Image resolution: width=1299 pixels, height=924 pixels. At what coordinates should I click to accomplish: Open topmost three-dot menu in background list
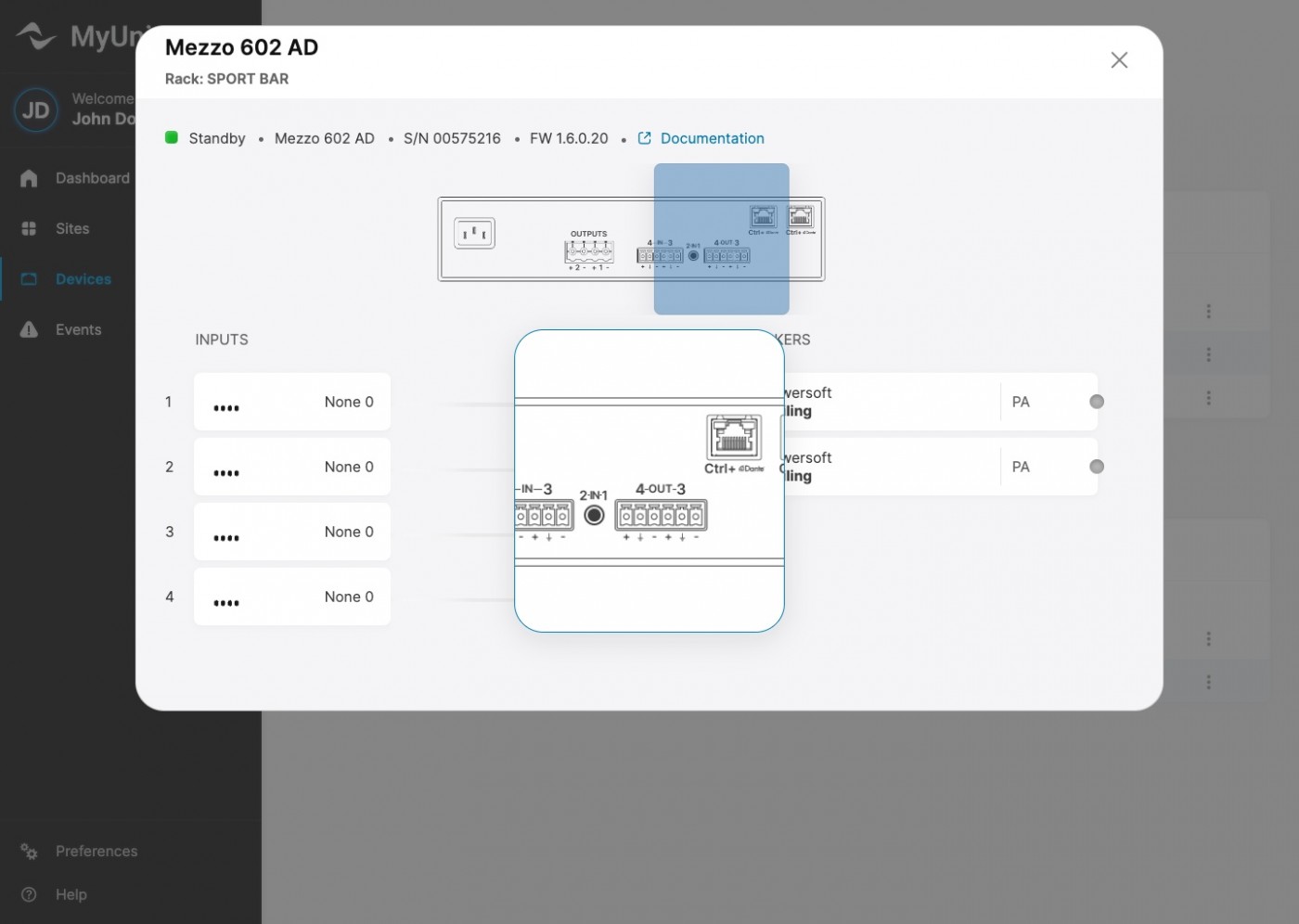click(x=1208, y=311)
